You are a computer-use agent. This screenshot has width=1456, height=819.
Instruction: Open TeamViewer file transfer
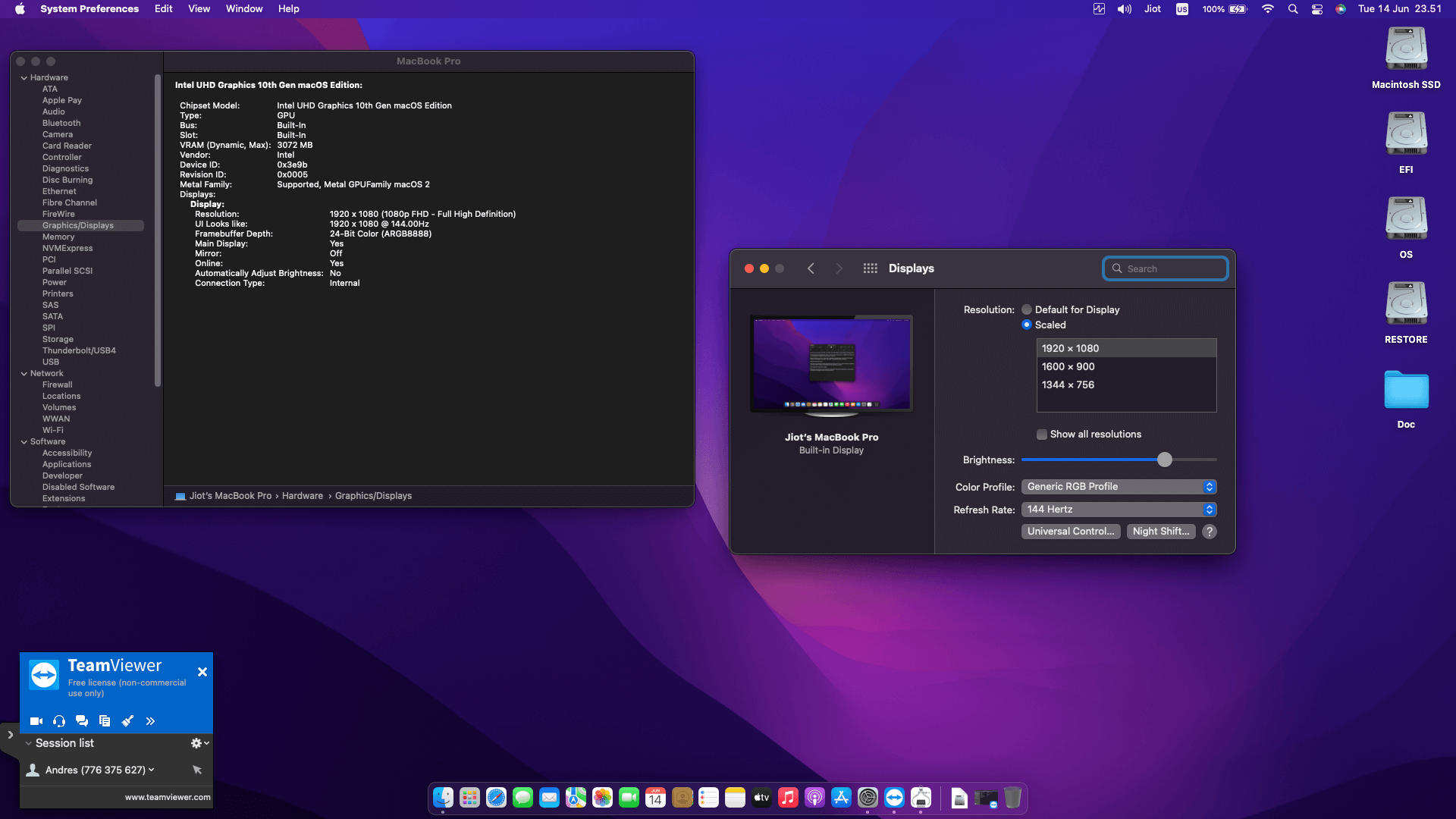pyautogui.click(x=105, y=721)
